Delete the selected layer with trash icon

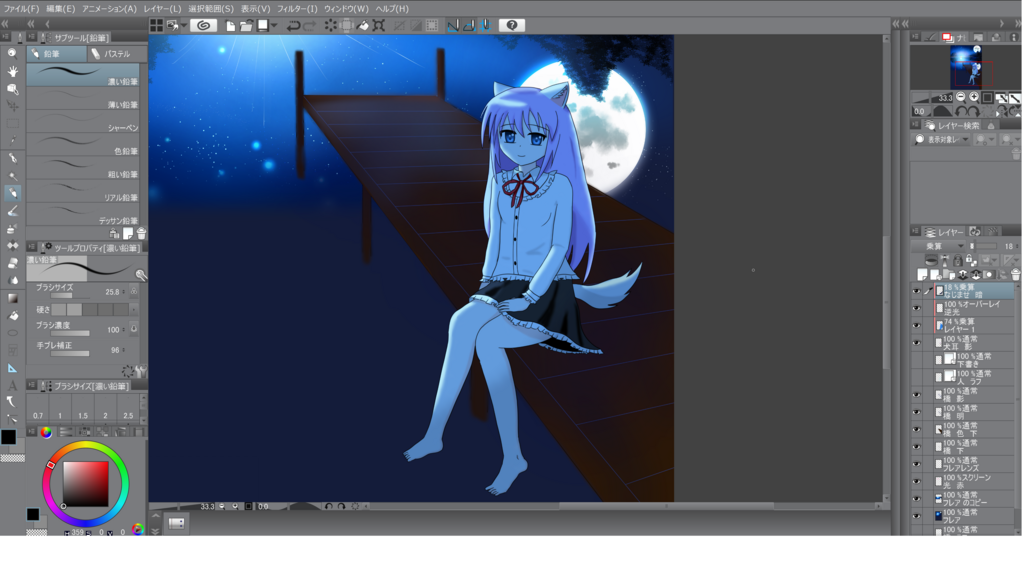pos(1016,275)
